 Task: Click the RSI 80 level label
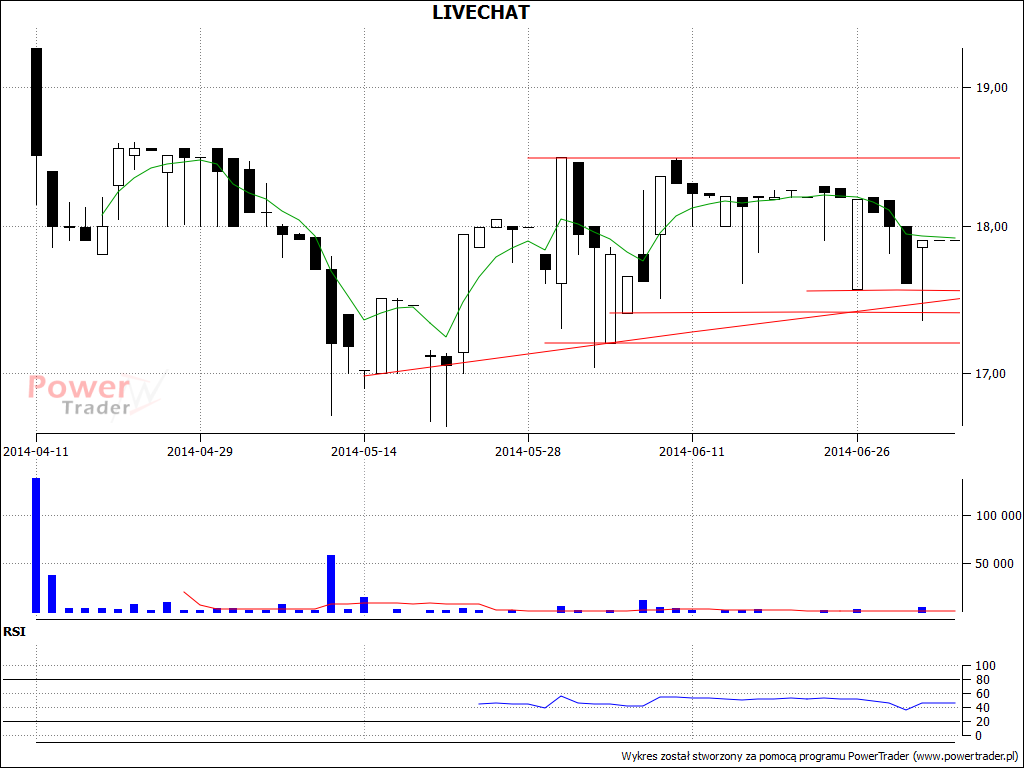point(985,680)
